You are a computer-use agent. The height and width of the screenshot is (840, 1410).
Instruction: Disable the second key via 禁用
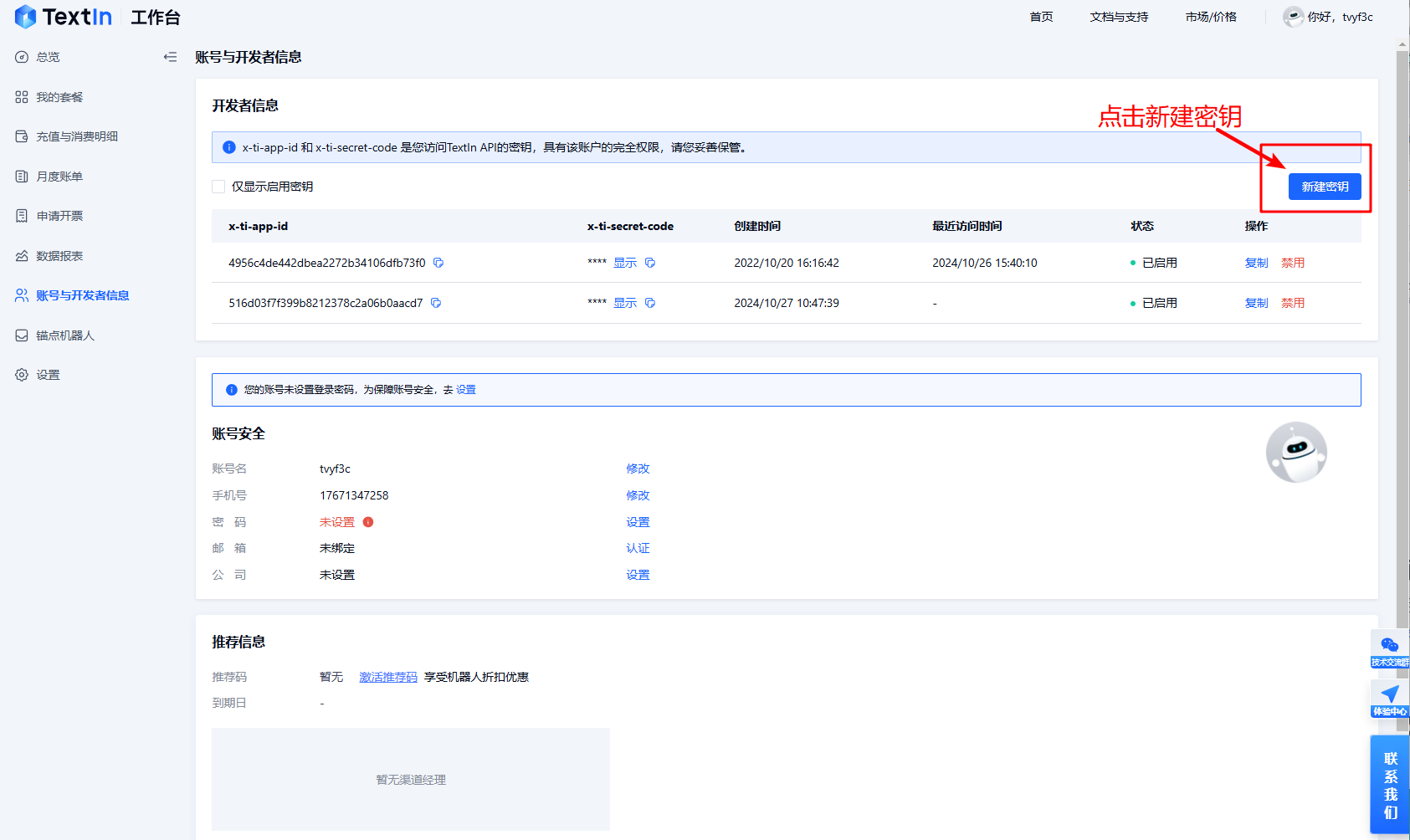[x=1292, y=303]
